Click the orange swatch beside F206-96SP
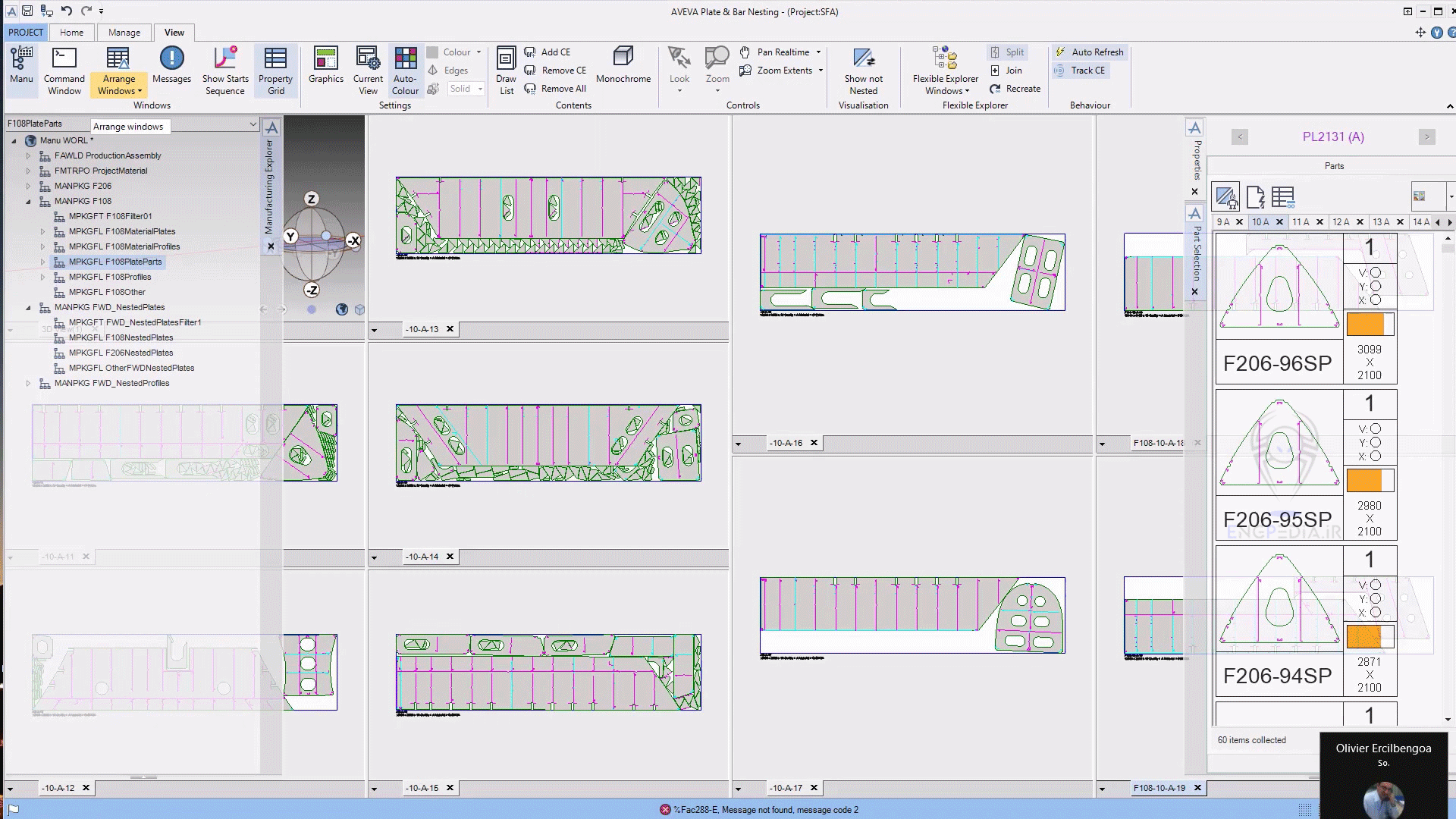 (1370, 324)
